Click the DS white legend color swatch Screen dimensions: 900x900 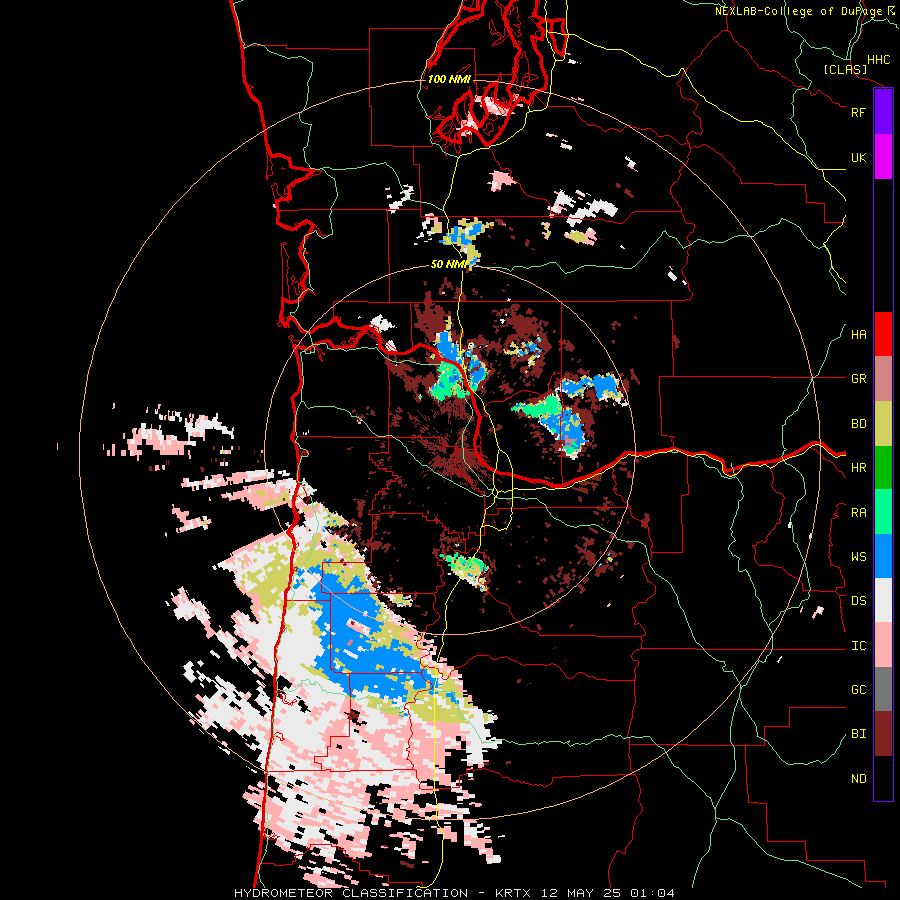pyautogui.click(x=883, y=600)
